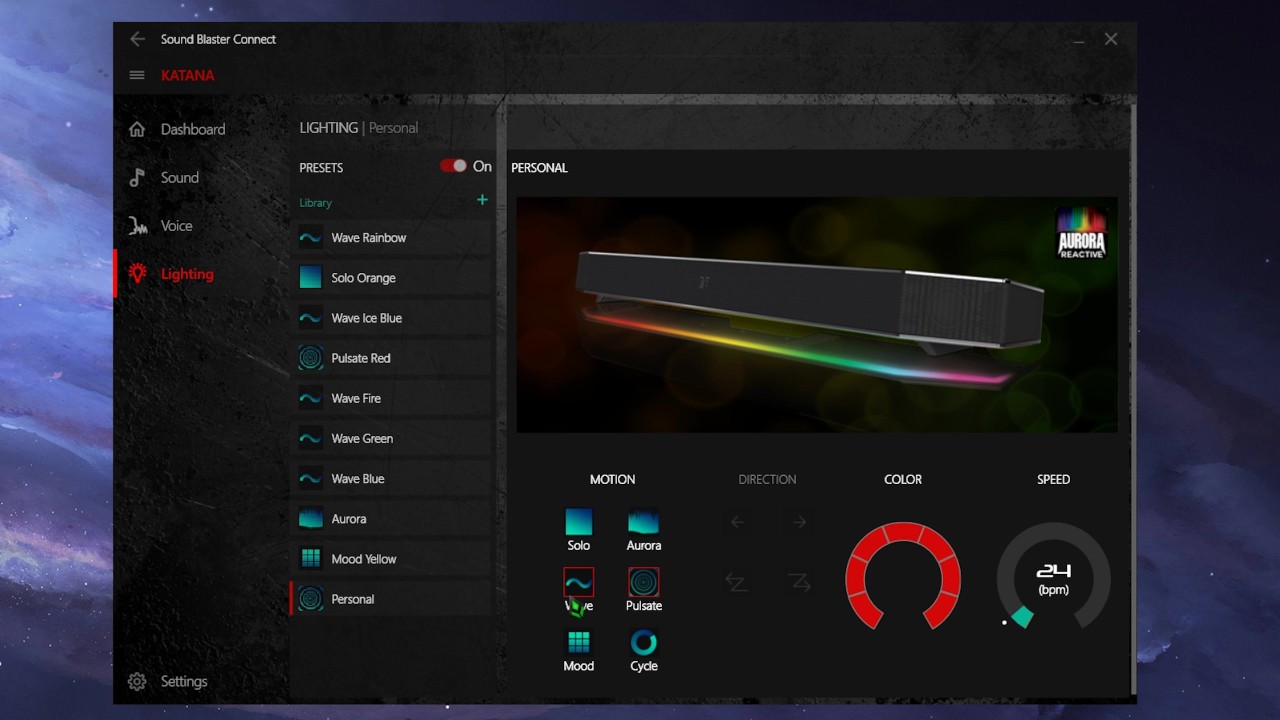This screenshot has height=720, width=1280.
Task: Click the back arrow in title bar
Action: tap(137, 39)
